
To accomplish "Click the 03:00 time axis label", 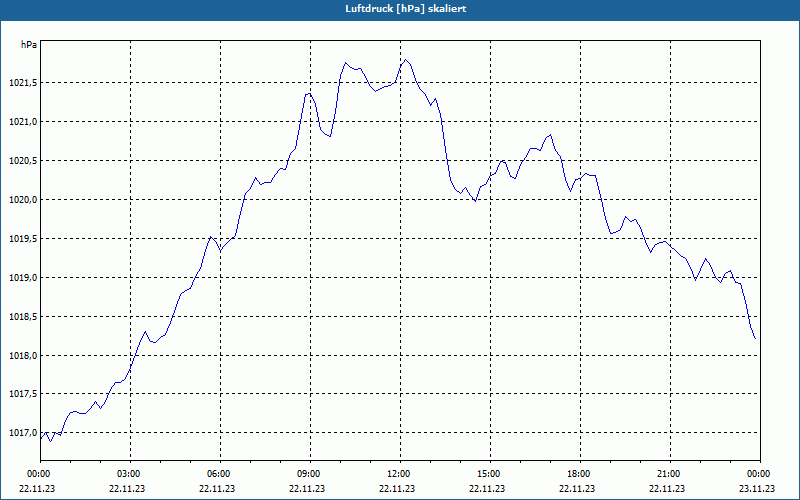I will (x=131, y=474).
